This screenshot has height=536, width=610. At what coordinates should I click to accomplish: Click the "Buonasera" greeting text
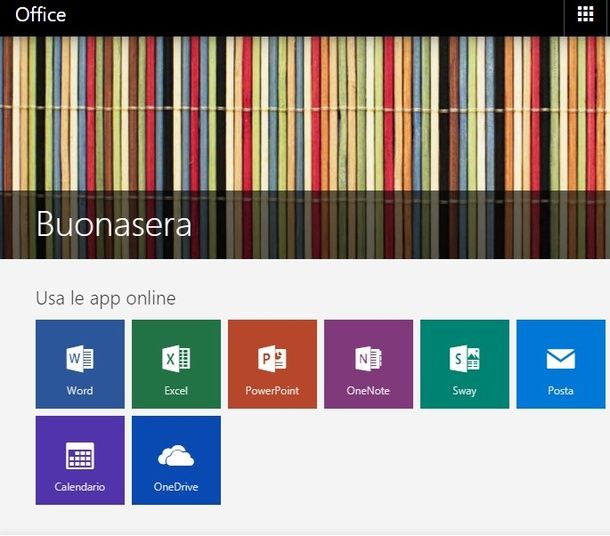(113, 223)
